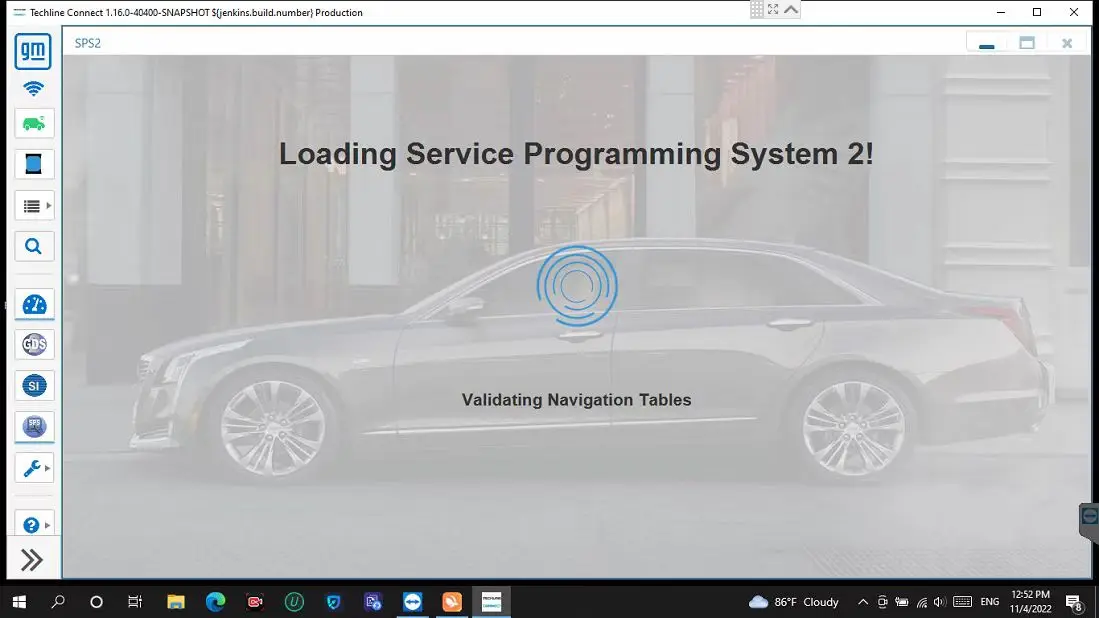
Task: Click the GM logo in the sidebar
Action: (33, 51)
